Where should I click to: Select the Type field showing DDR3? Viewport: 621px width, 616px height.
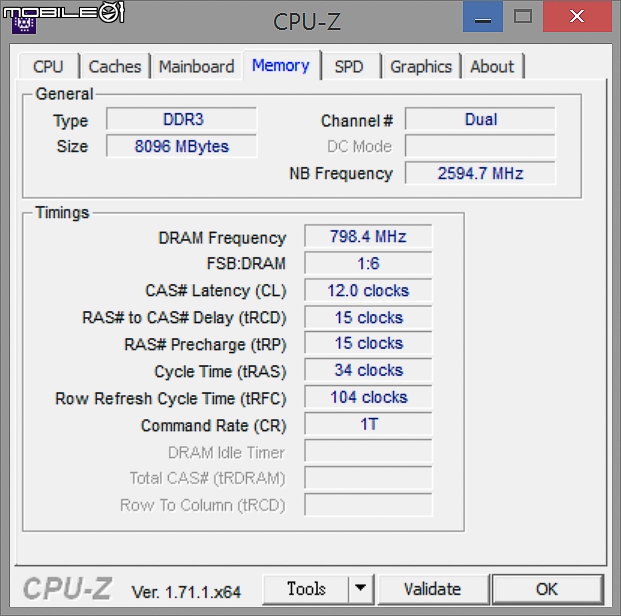pyautogui.click(x=182, y=119)
